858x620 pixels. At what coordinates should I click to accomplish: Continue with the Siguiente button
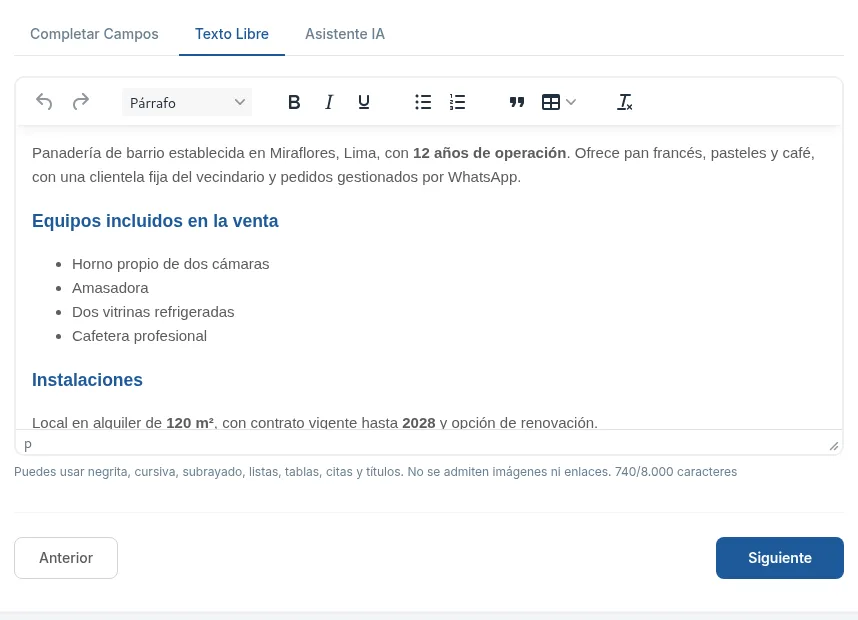pos(780,558)
